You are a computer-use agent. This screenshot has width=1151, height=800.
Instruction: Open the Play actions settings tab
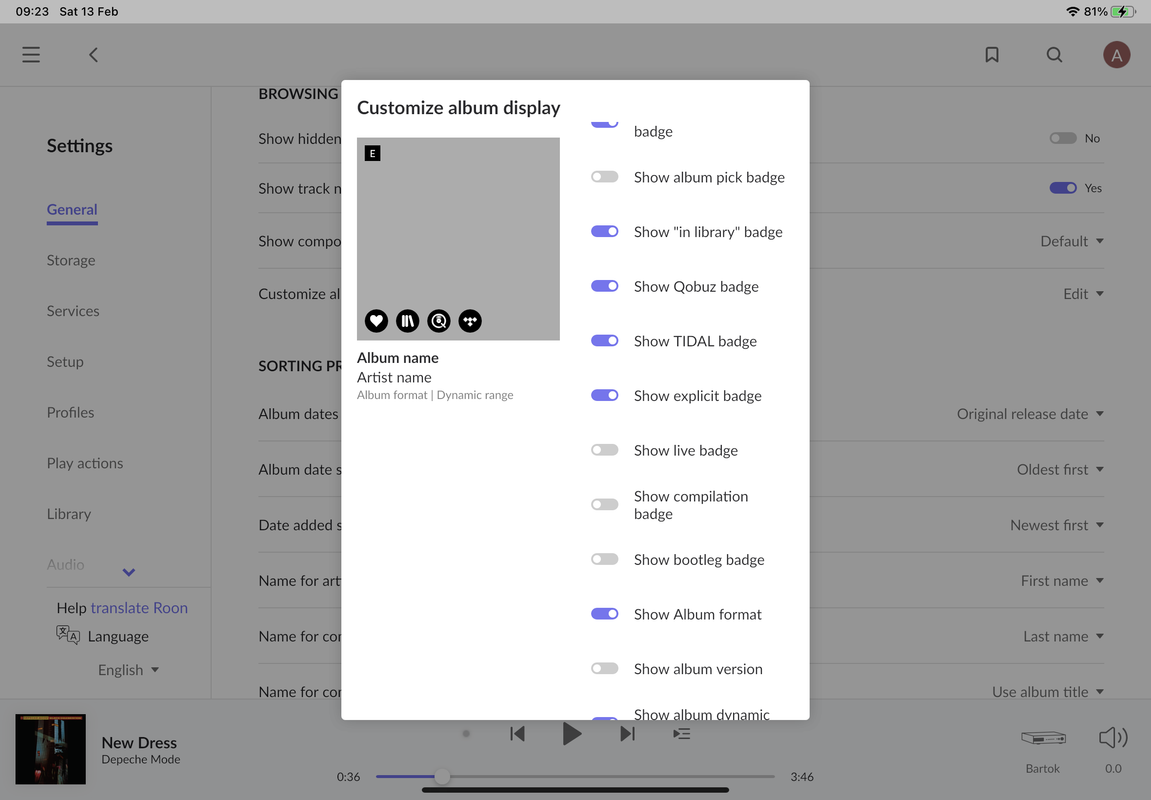(x=85, y=463)
